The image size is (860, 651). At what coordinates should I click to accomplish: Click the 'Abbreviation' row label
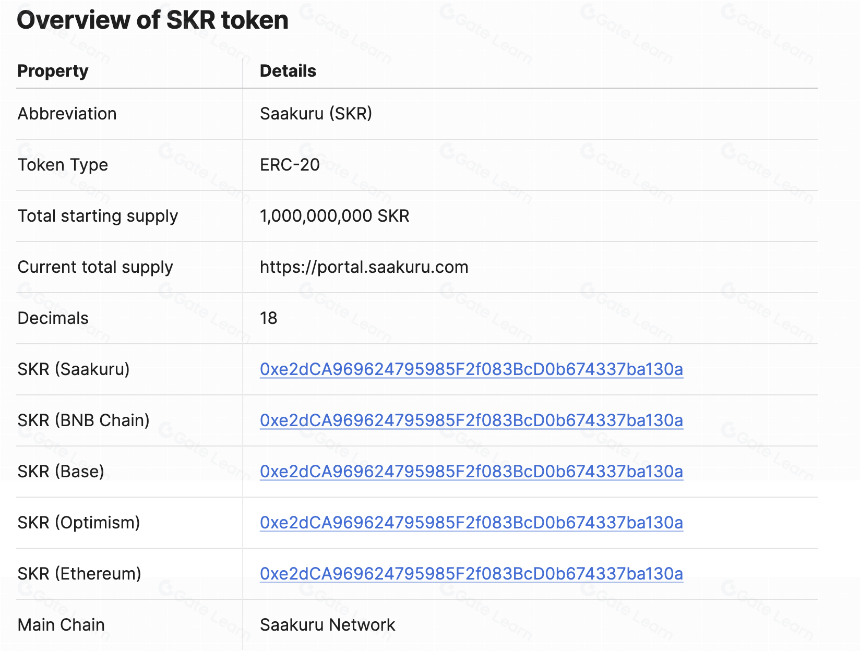point(67,114)
